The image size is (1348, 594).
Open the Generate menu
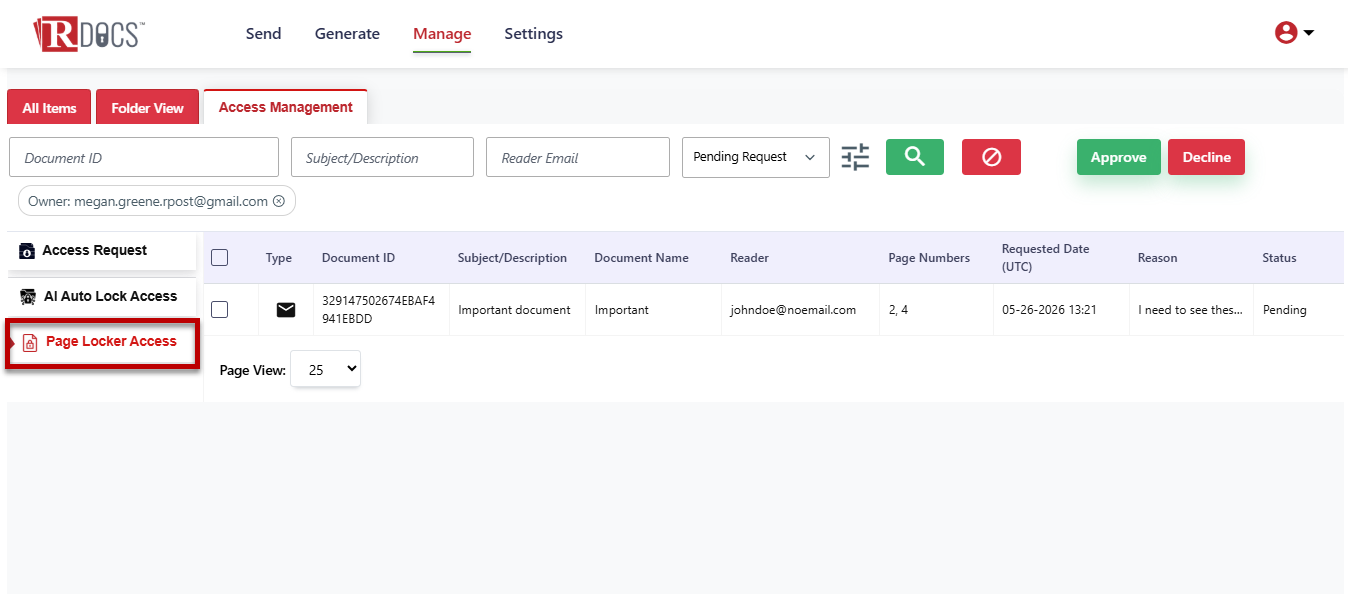pyautogui.click(x=347, y=33)
